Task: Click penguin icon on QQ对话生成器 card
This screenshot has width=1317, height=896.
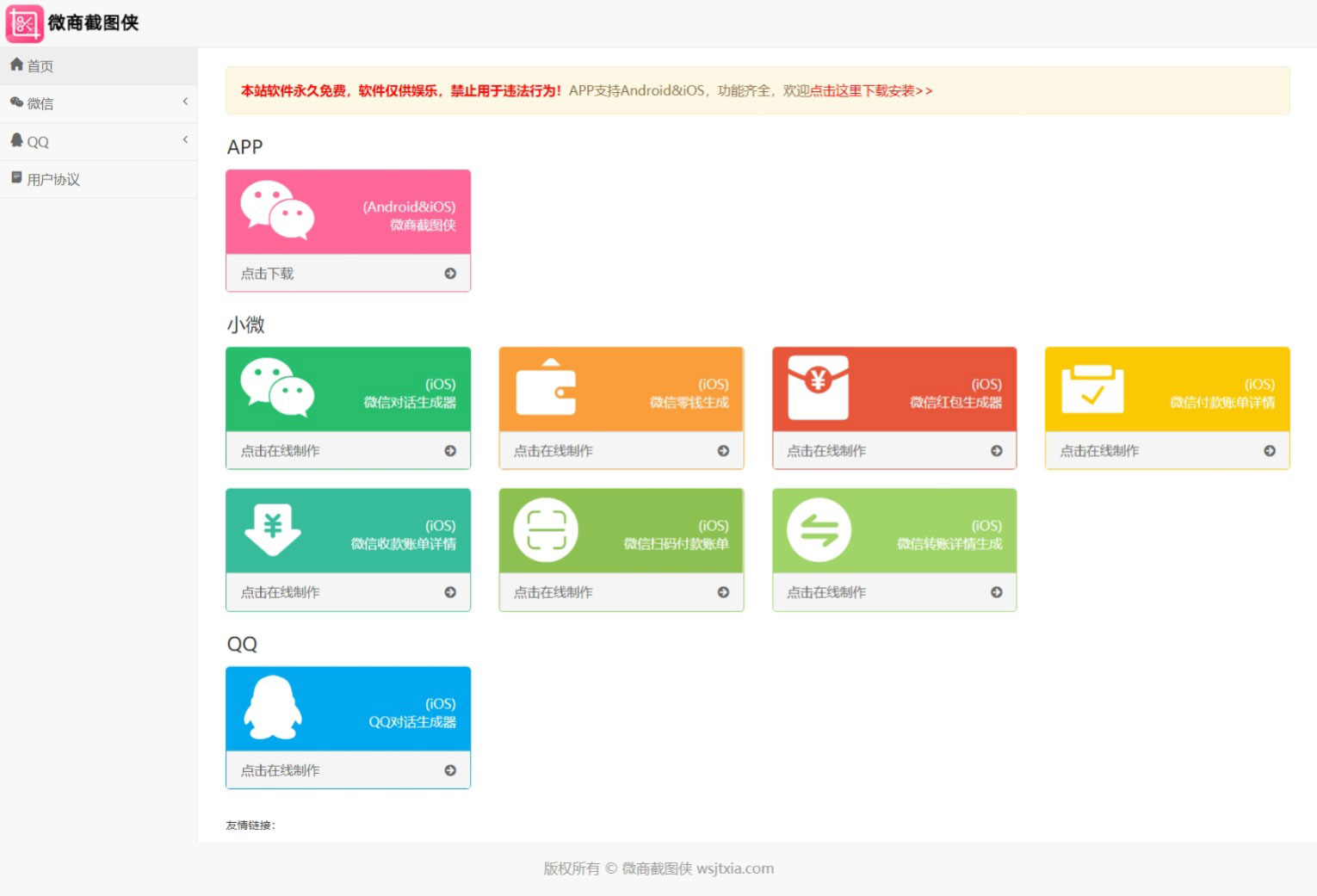Action: [273, 708]
